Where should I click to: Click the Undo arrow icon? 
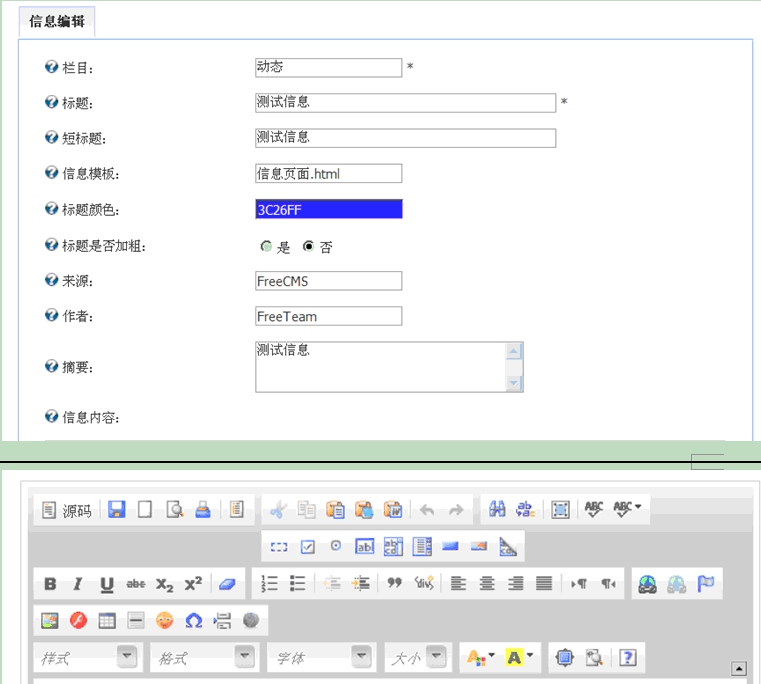click(427, 510)
